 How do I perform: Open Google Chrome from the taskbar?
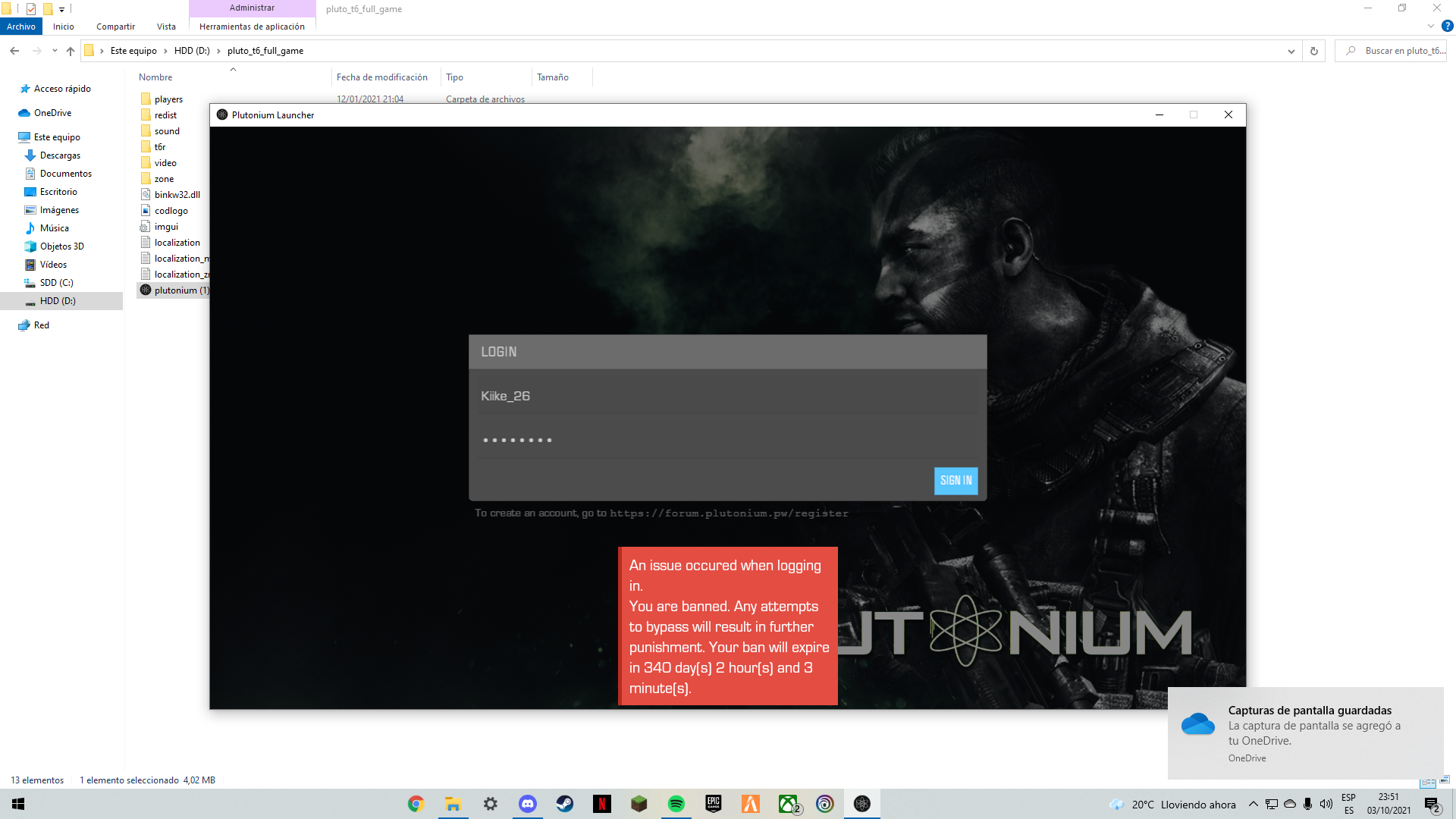(x=416, y=804)
